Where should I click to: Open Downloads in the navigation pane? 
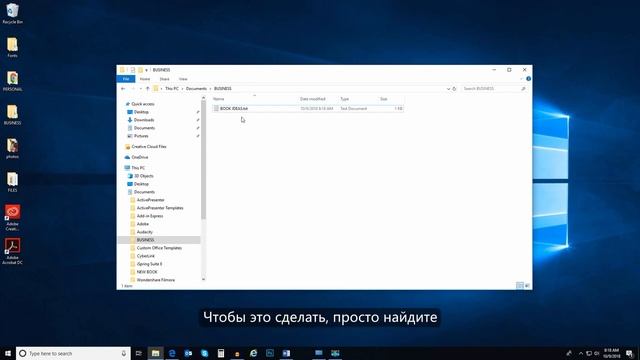(x=144, y=120)
